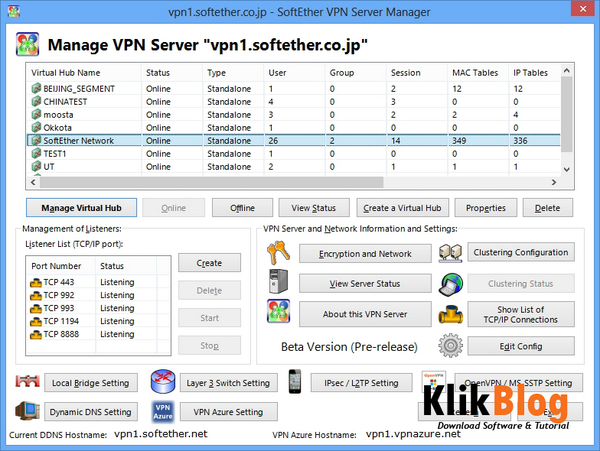Open About this VPN Server
Viewport: 600px width, 451px height.
(x=365, y=314)
